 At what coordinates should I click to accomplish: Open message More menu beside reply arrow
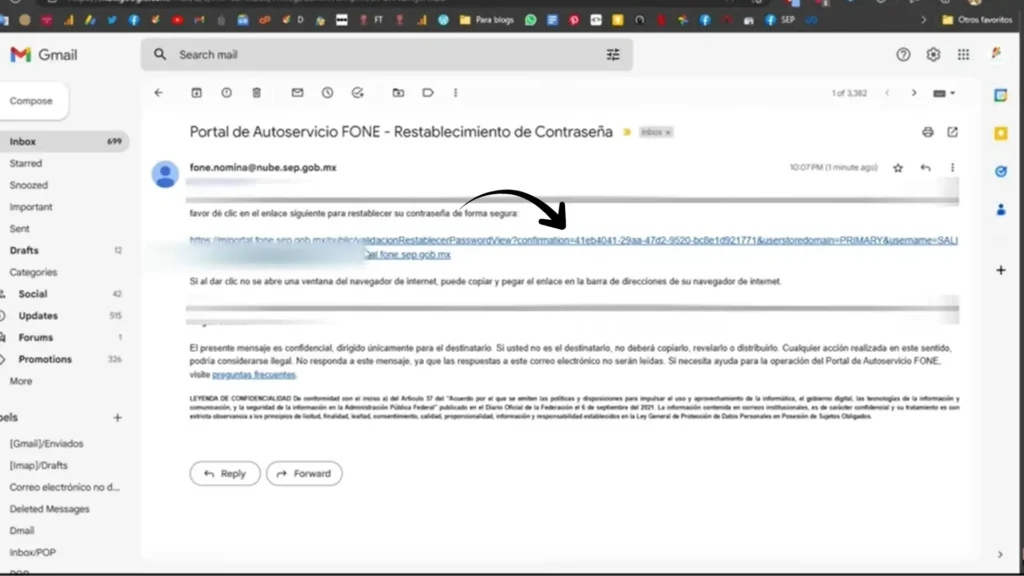pos(952,168)
